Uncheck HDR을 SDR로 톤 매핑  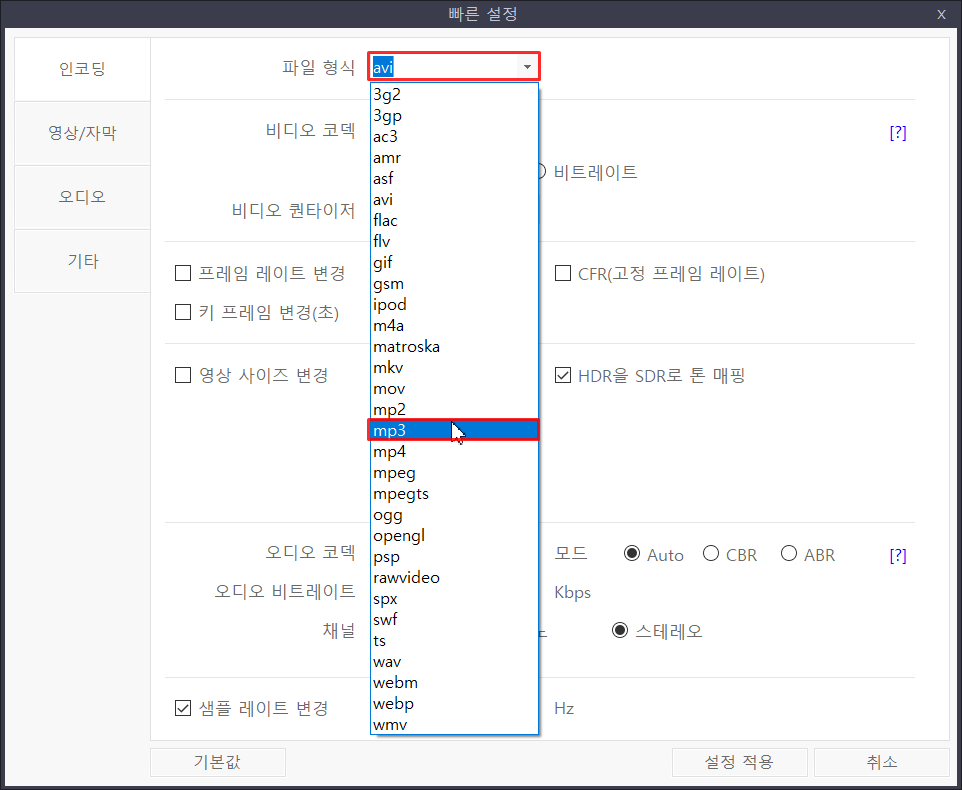pos(563,375)
